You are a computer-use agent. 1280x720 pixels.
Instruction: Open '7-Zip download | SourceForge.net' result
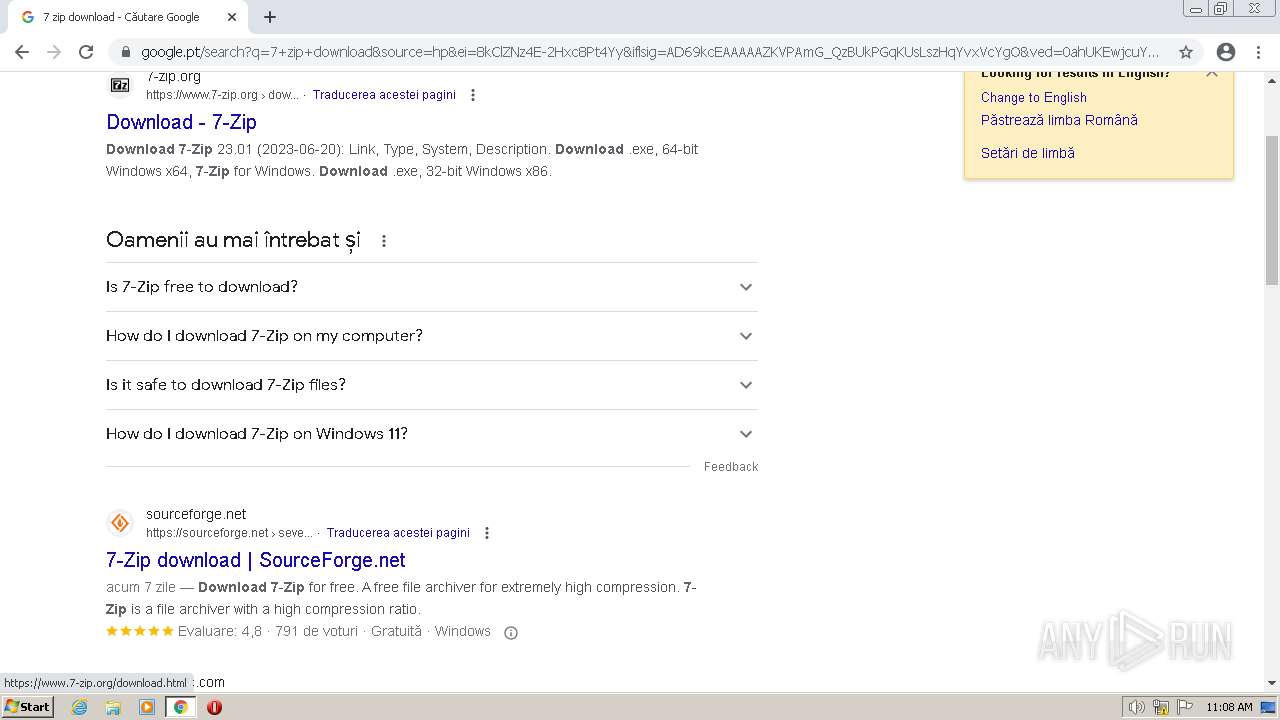click(x=256, y=560)
